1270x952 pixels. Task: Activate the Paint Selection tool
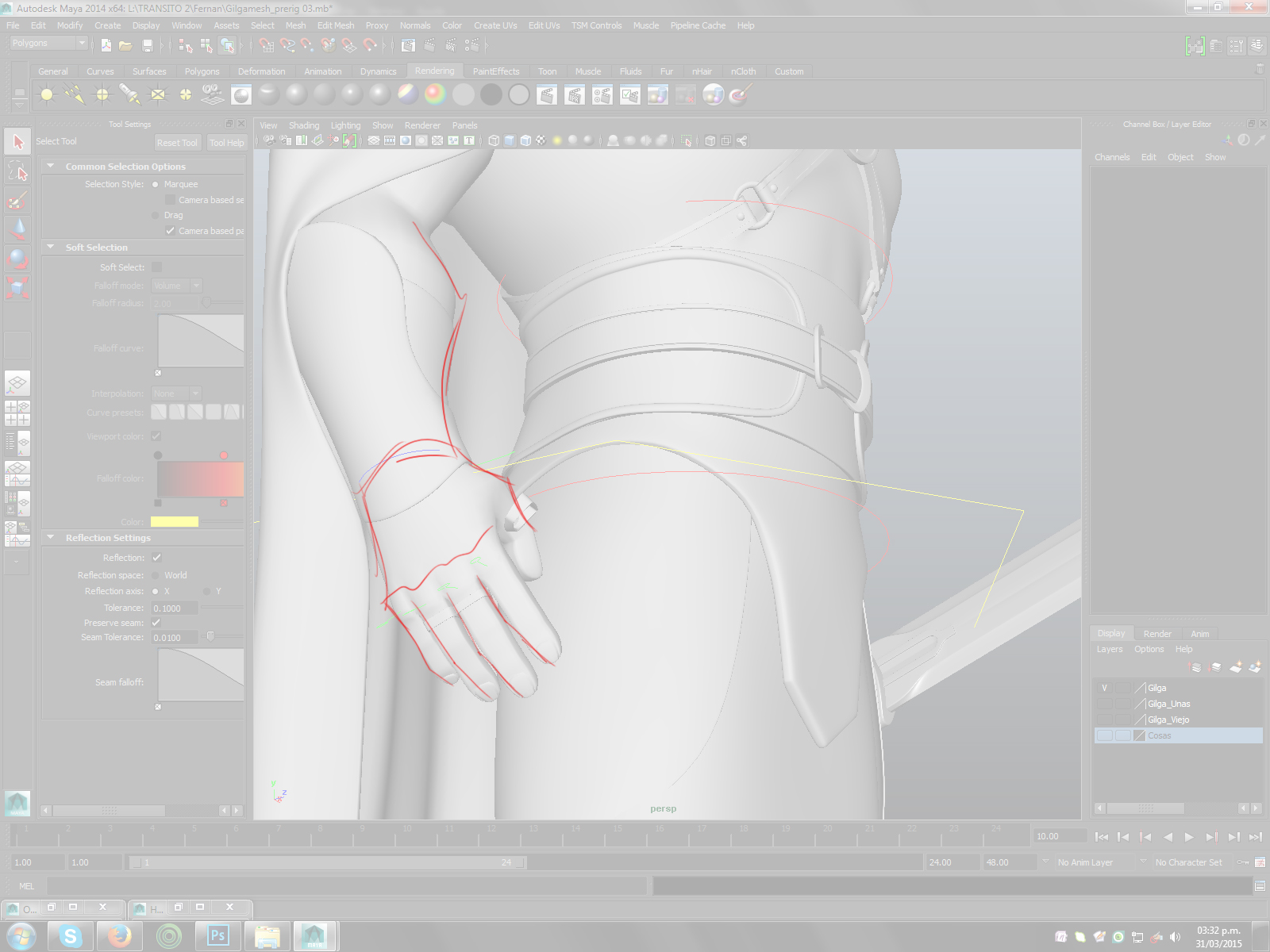click(x=17, y=201)
